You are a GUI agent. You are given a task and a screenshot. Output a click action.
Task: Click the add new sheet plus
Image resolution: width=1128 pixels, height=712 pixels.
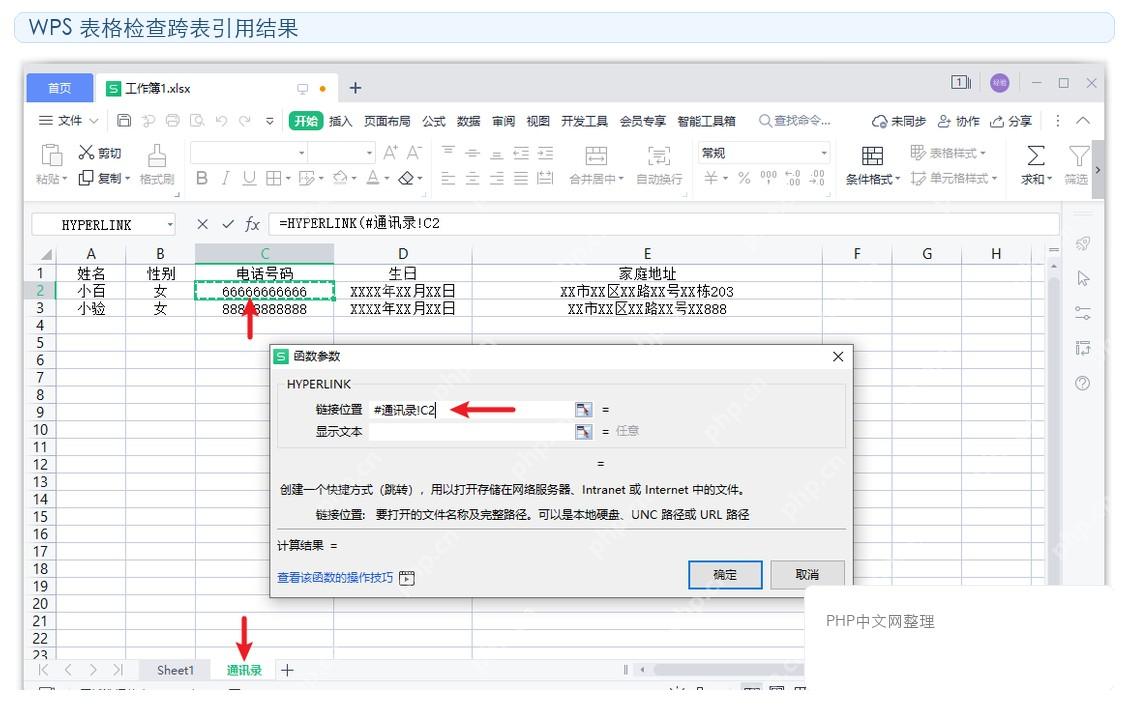pos(287,670)
